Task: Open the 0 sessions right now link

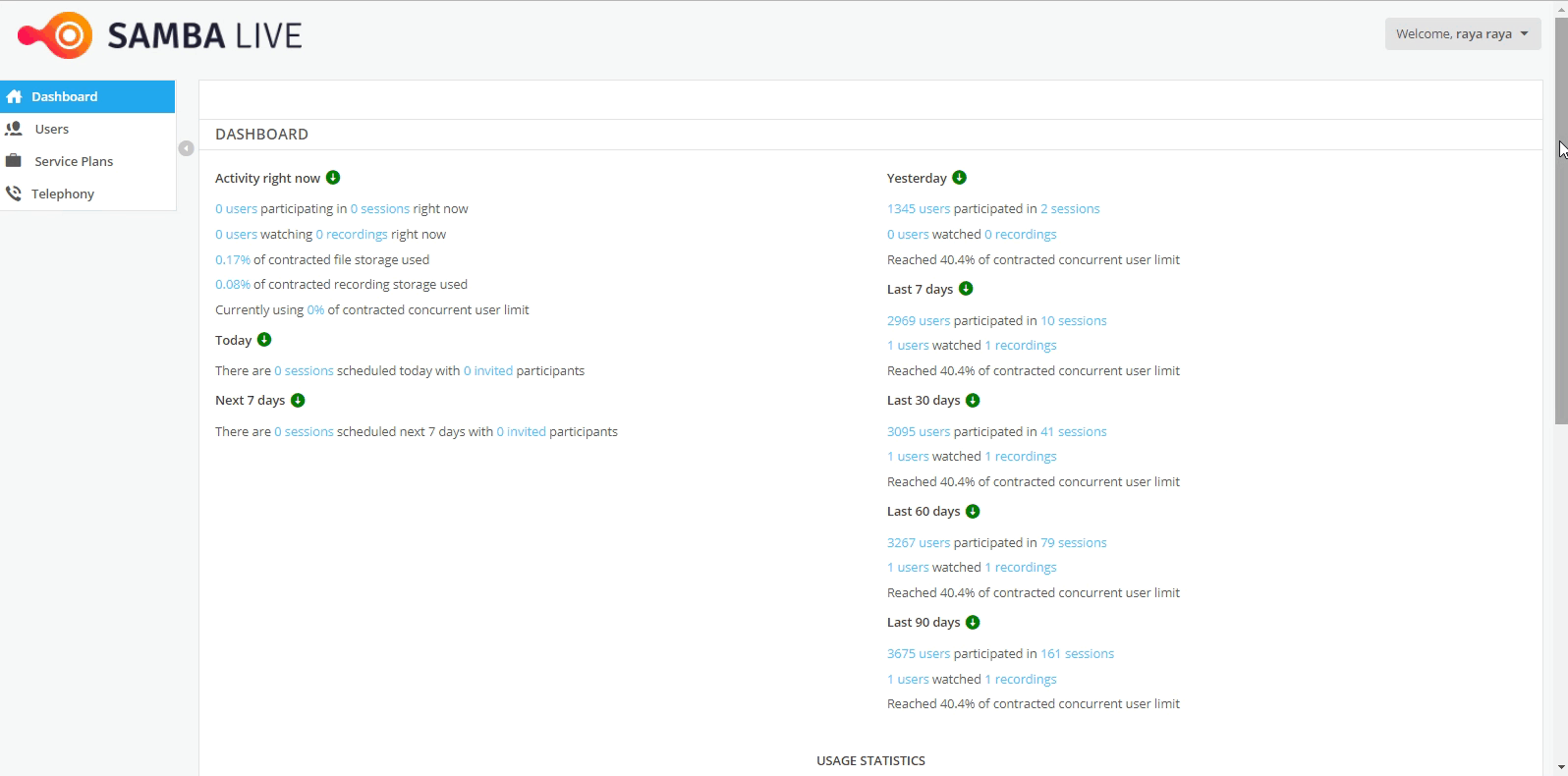Action: pyautogui.click(x=380, y=208)
